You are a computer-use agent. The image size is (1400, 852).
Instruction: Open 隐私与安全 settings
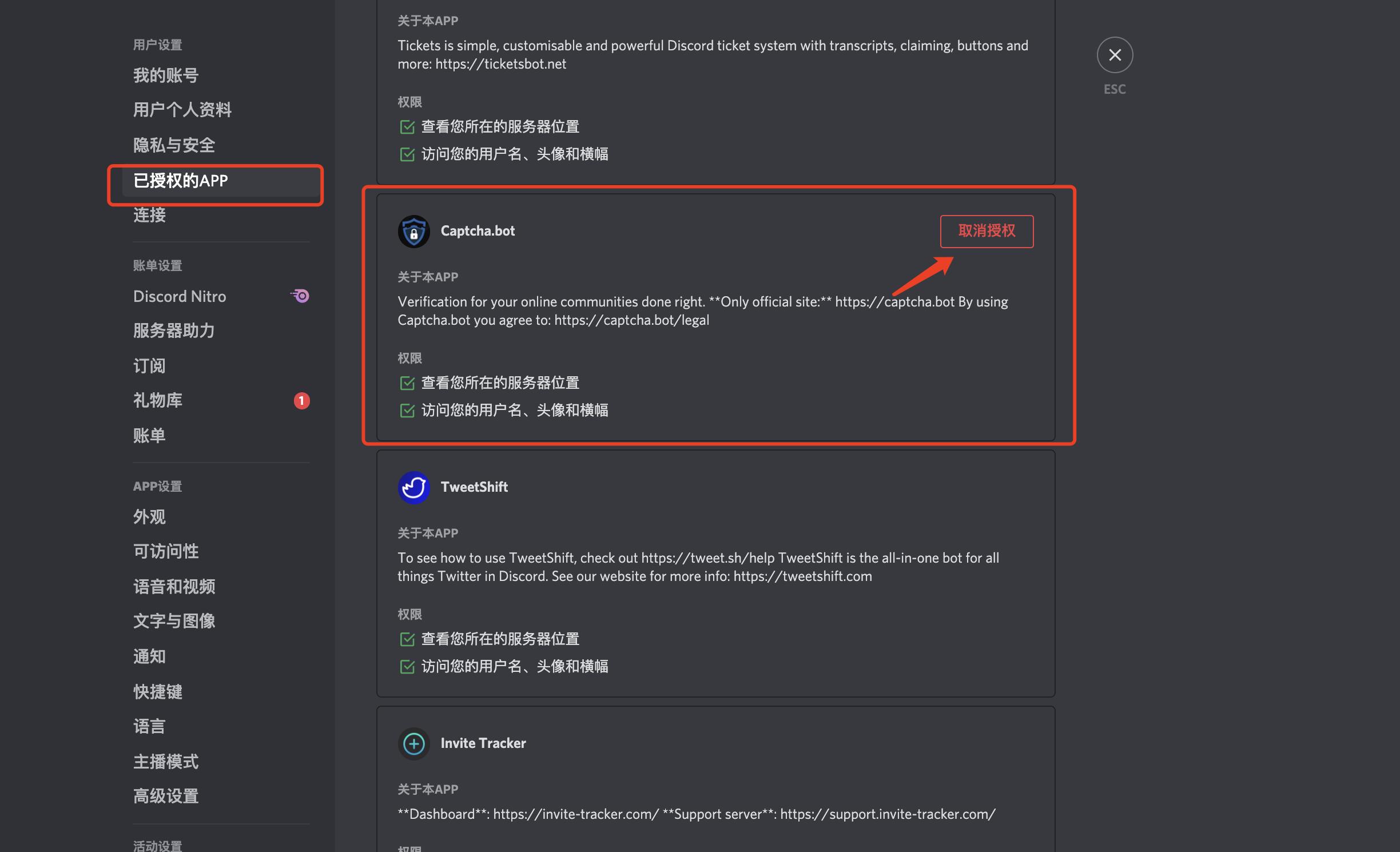pos(174,145)
